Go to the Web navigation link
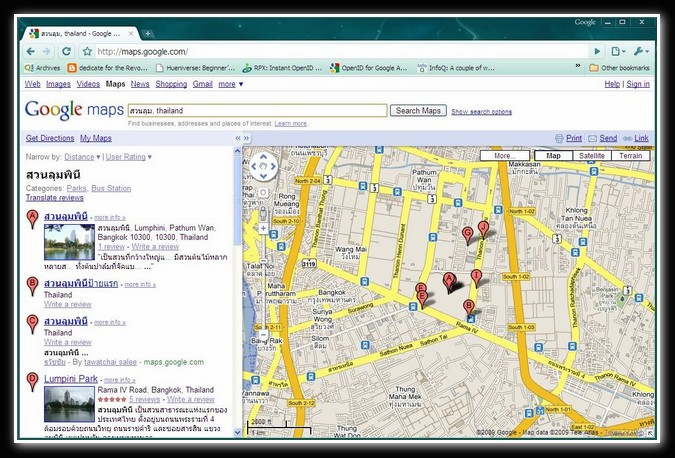Screen dimensions: 675x458 pyautogui.click(x=32, y=84)
